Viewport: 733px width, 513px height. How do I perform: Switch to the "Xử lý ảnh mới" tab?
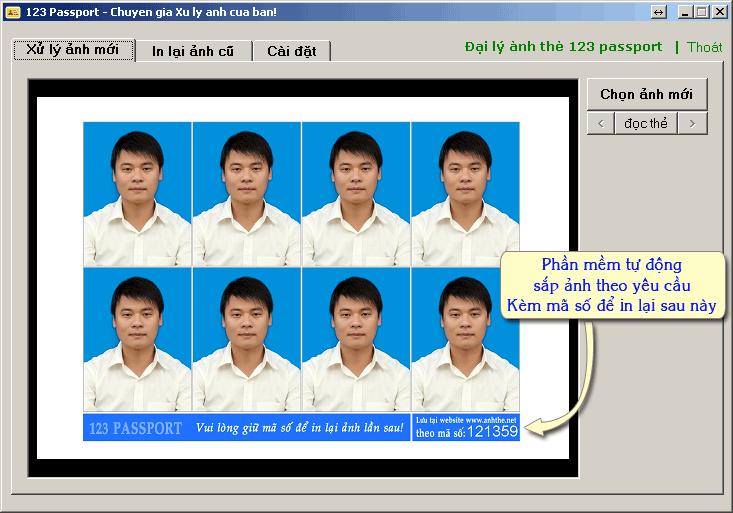coord(73,50)
